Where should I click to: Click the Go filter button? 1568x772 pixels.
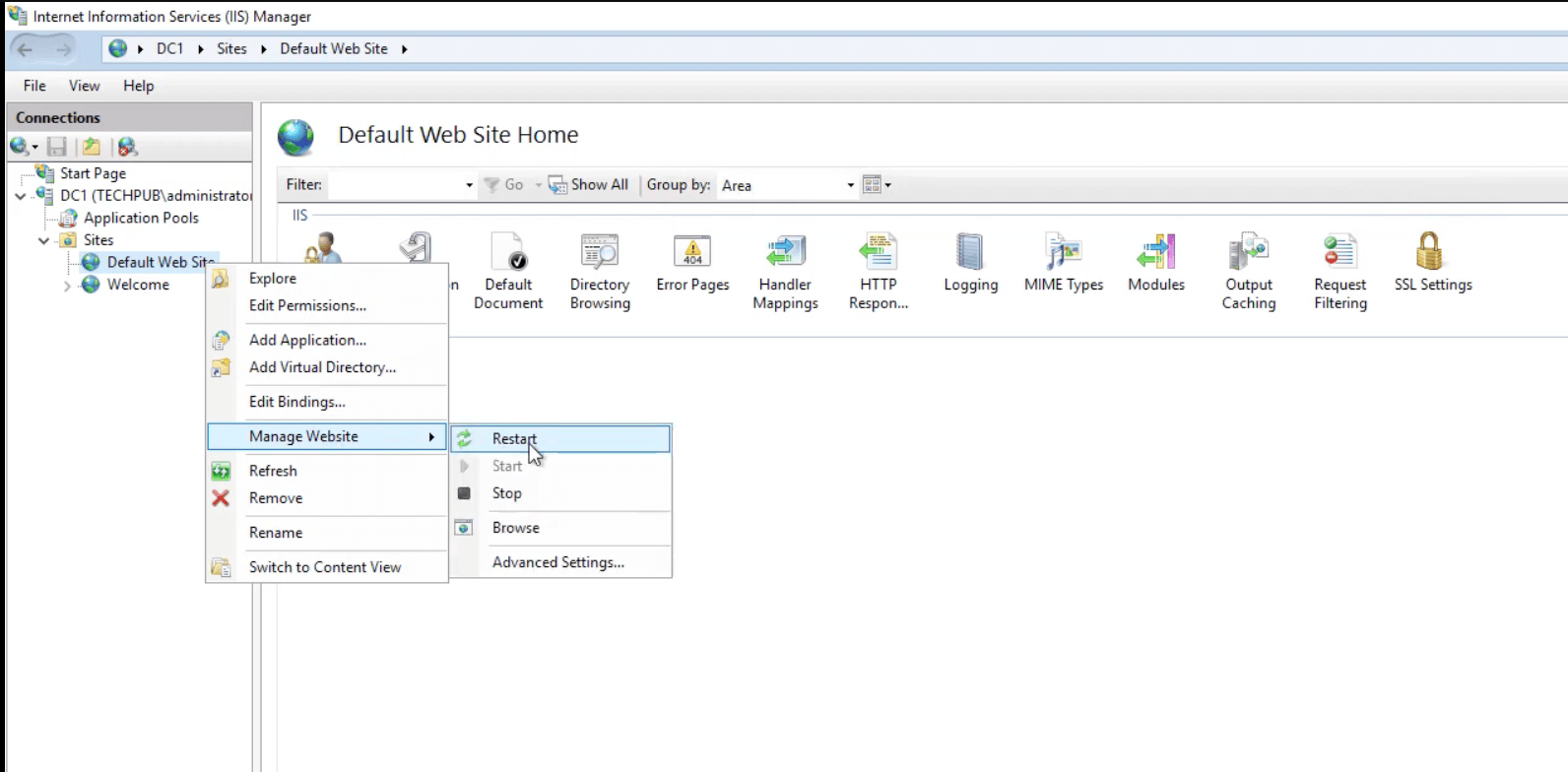tap(504, 185)
